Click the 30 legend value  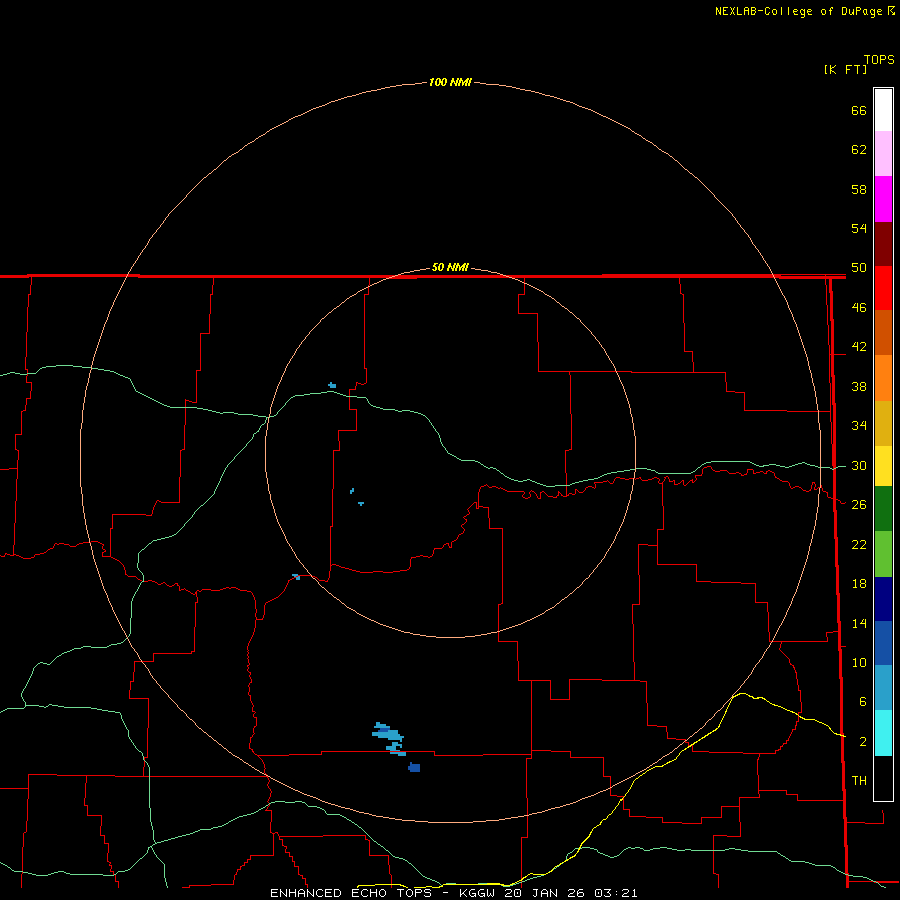click(859, 465)
